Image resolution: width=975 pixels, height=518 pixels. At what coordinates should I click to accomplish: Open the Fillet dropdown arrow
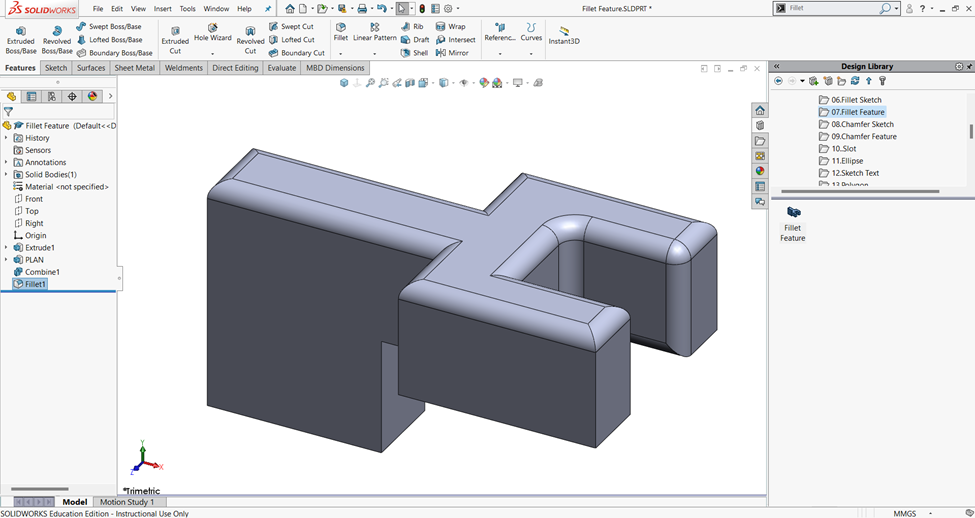(341, 54)
